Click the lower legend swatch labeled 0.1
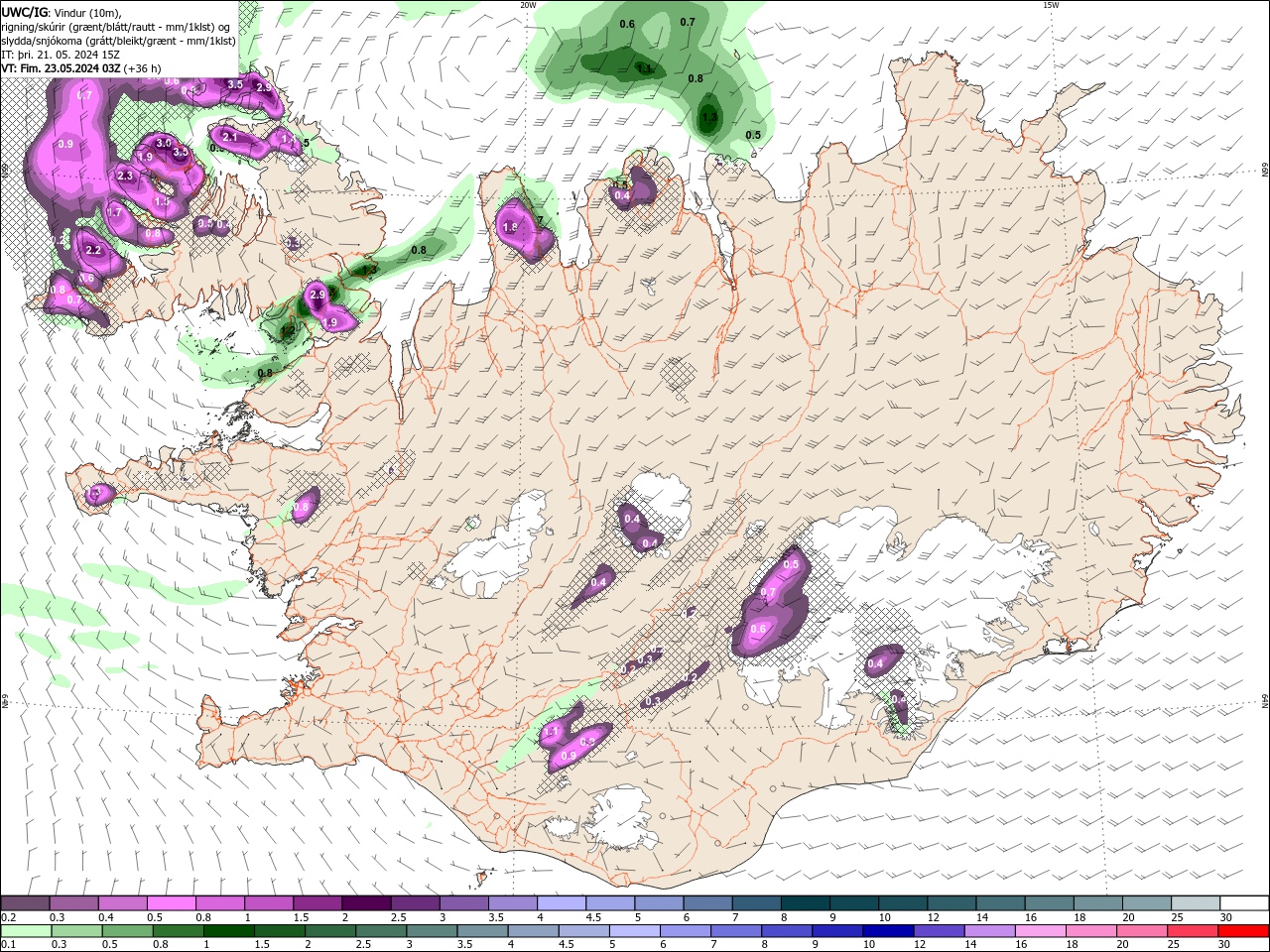The image size is (1270, 952). (26, 931)
